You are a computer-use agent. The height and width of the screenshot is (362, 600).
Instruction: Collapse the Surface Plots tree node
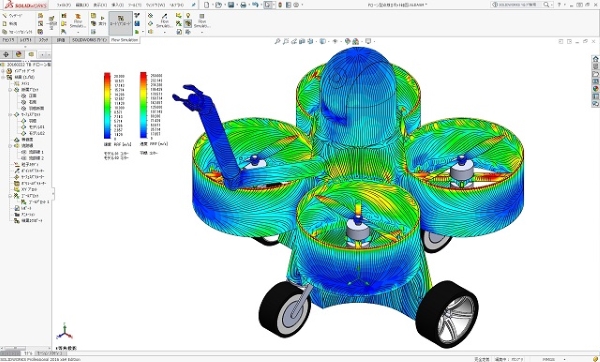click(x=10, y=114)
